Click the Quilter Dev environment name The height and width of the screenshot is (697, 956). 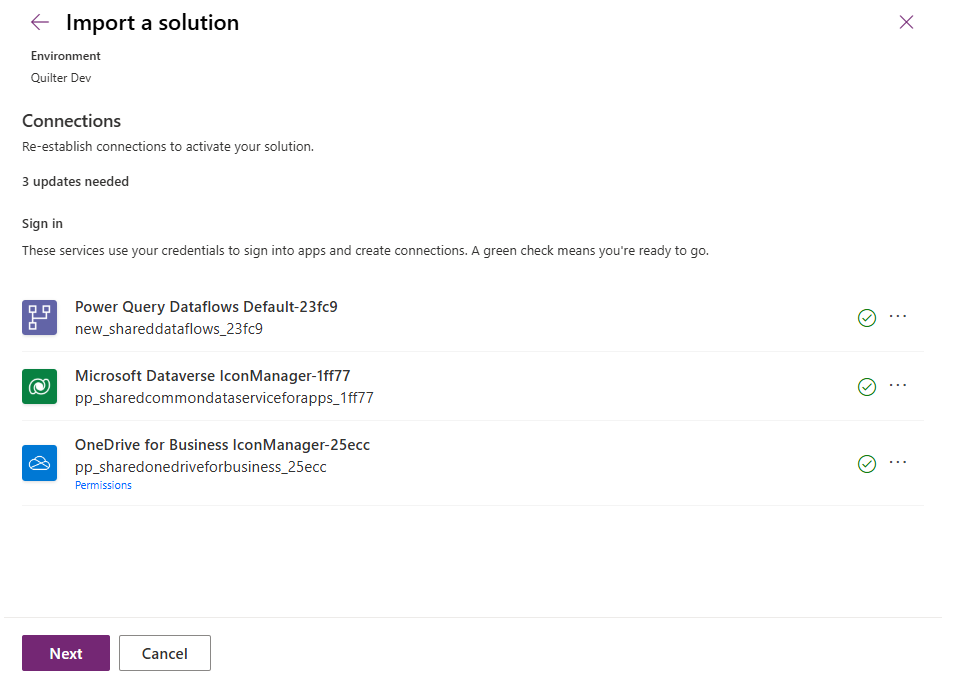(61, 78)
